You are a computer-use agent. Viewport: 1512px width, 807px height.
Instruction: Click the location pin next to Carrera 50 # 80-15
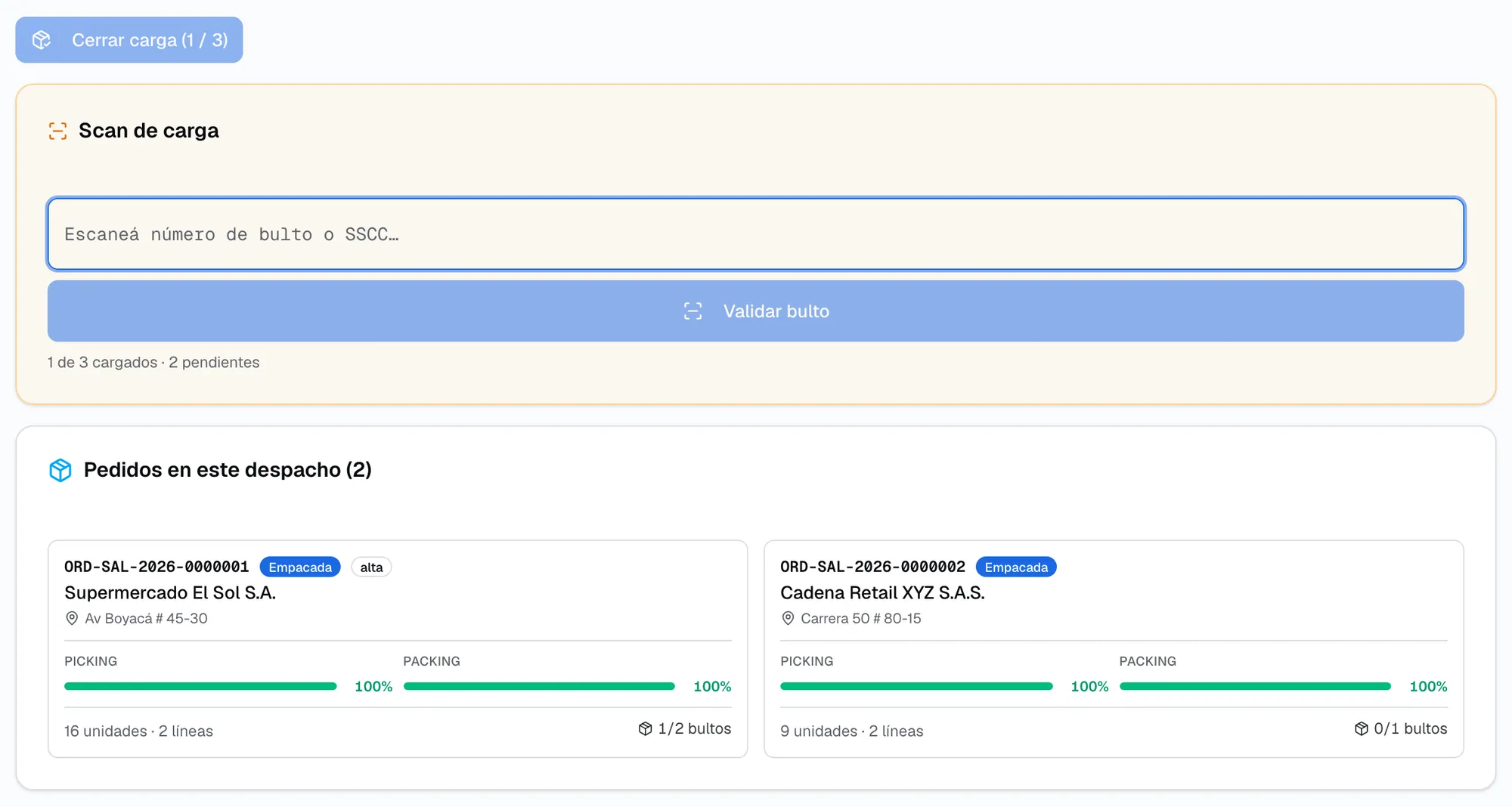pyautogui.click(x=788, y=618)
